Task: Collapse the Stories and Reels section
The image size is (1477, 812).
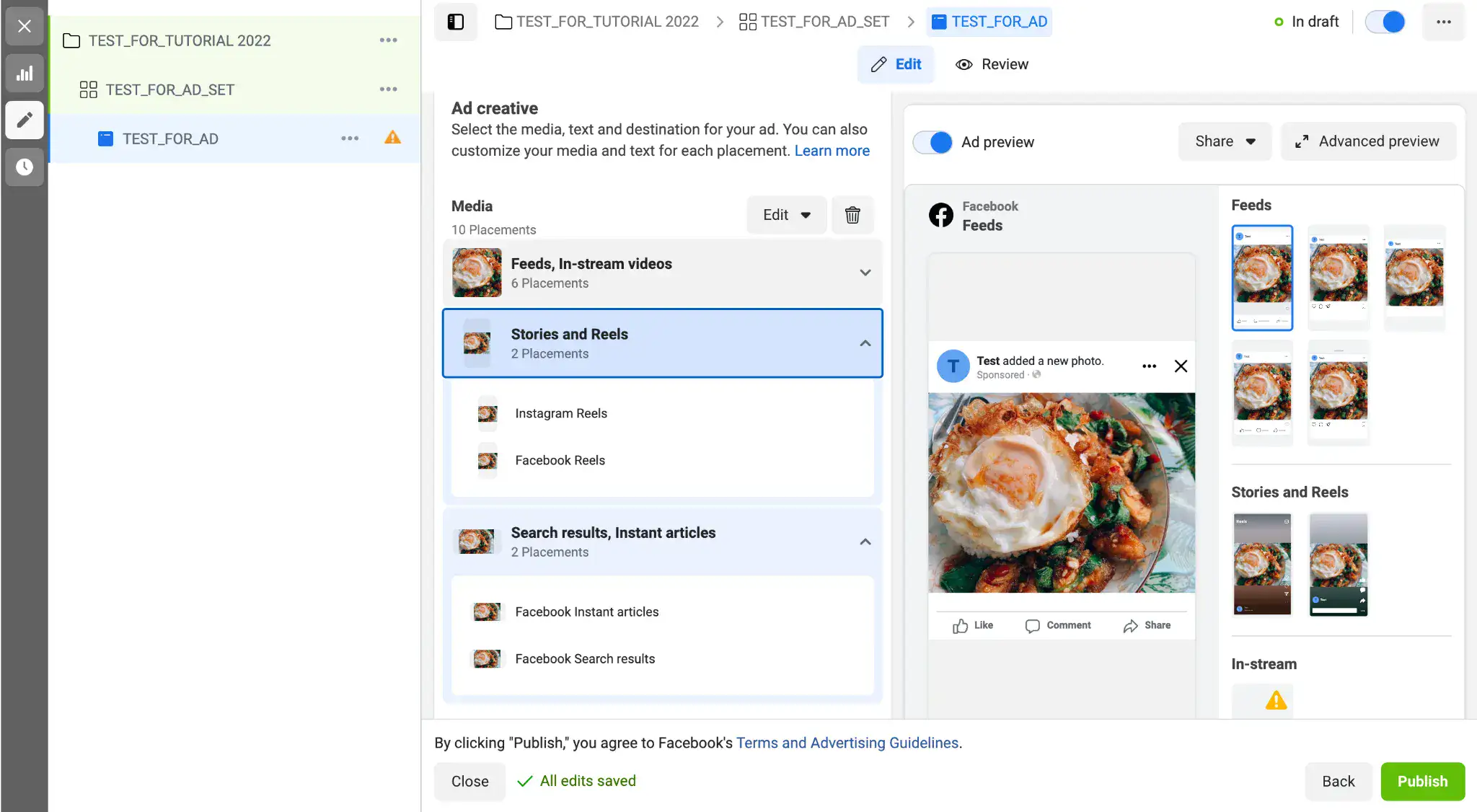Action: pos(865,343)
